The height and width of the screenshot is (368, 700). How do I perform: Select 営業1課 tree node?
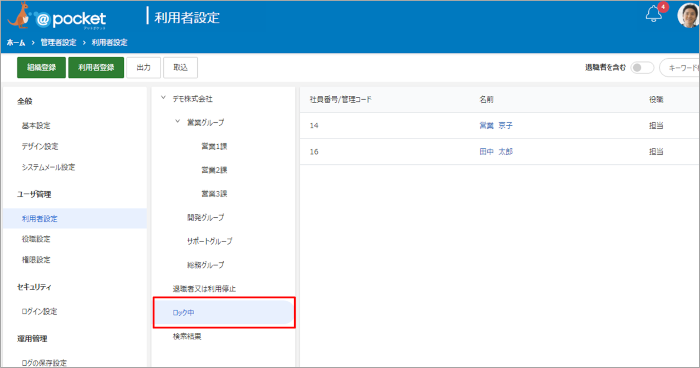pyautogui.click(x=214, y=146)
